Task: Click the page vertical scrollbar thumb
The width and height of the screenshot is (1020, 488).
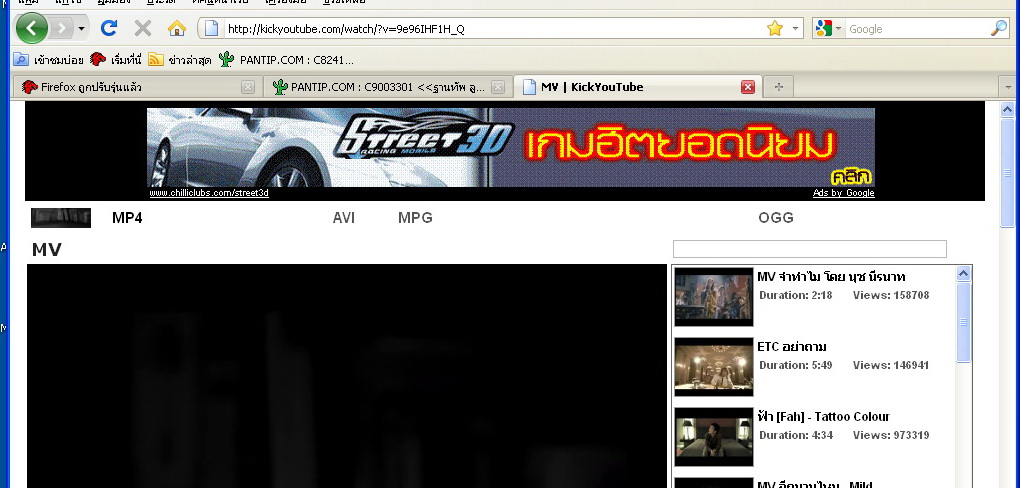Action: [x=1008, y=173]
